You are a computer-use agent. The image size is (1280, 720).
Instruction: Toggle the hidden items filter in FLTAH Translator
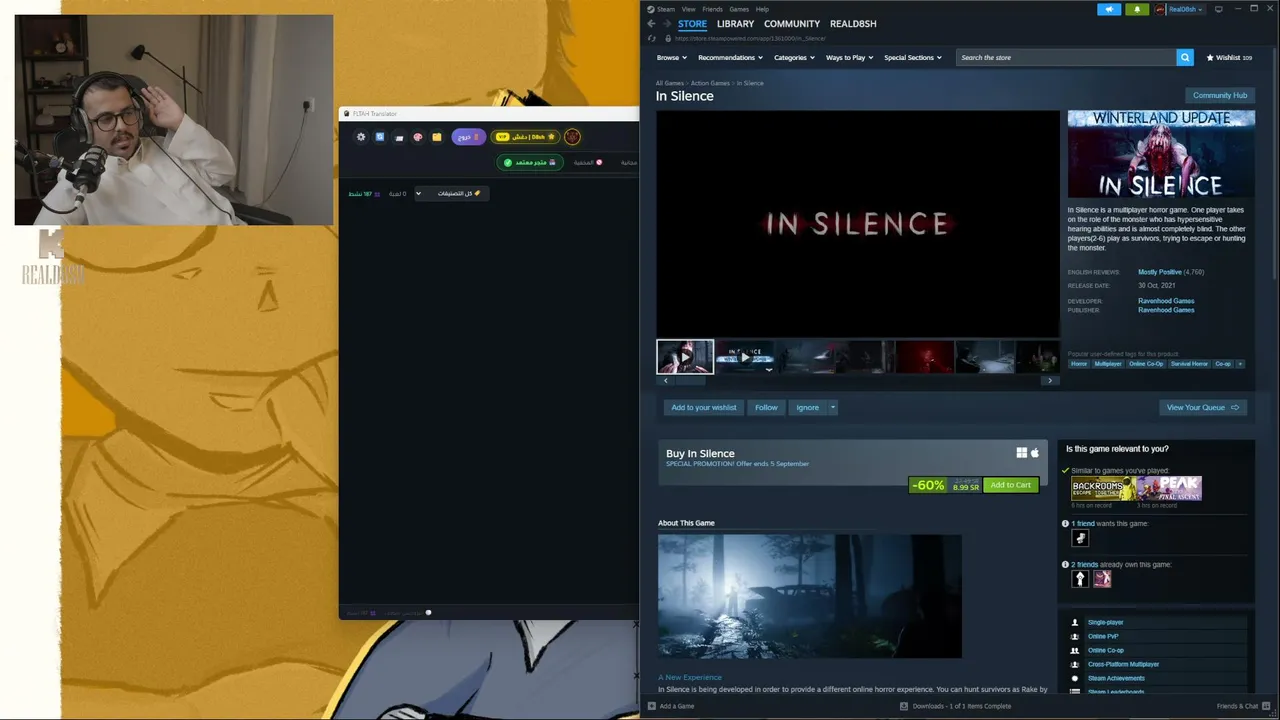tap(588, 162)
